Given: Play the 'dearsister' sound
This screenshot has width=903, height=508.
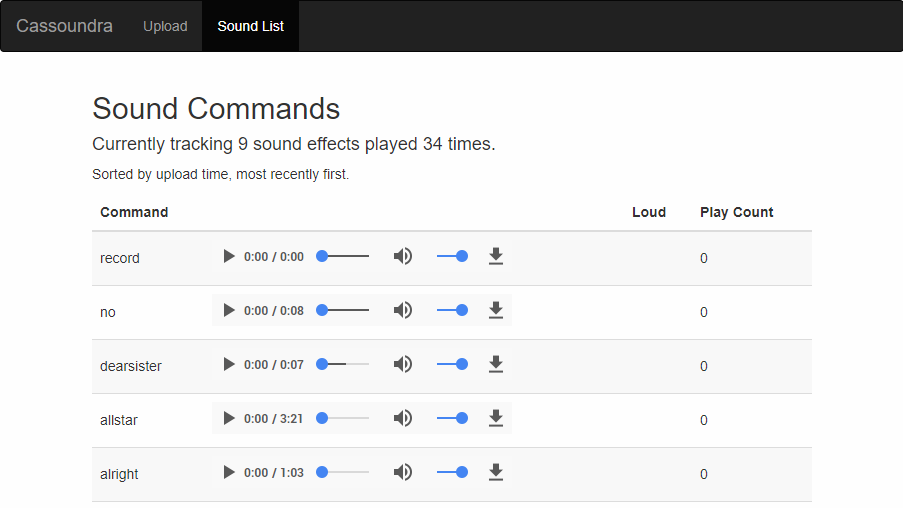Looking at the screenshot, I should click(x=229, y=364).
